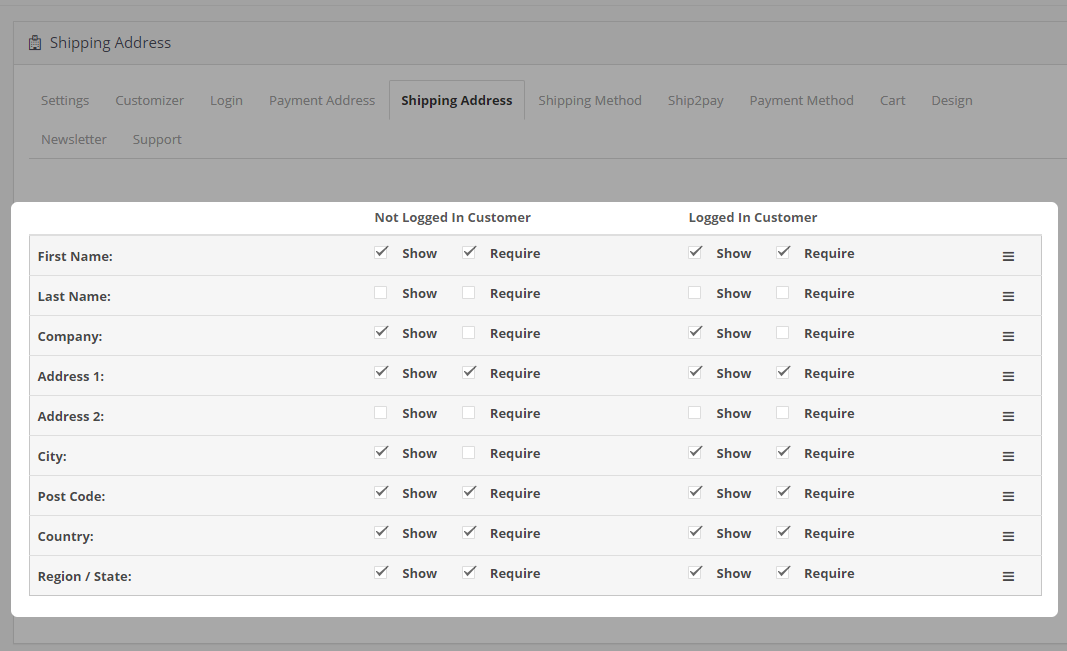Screen dimensions: 1067x651
Task: Click the City row reorder handle icon
Action: click(1008, 457)
